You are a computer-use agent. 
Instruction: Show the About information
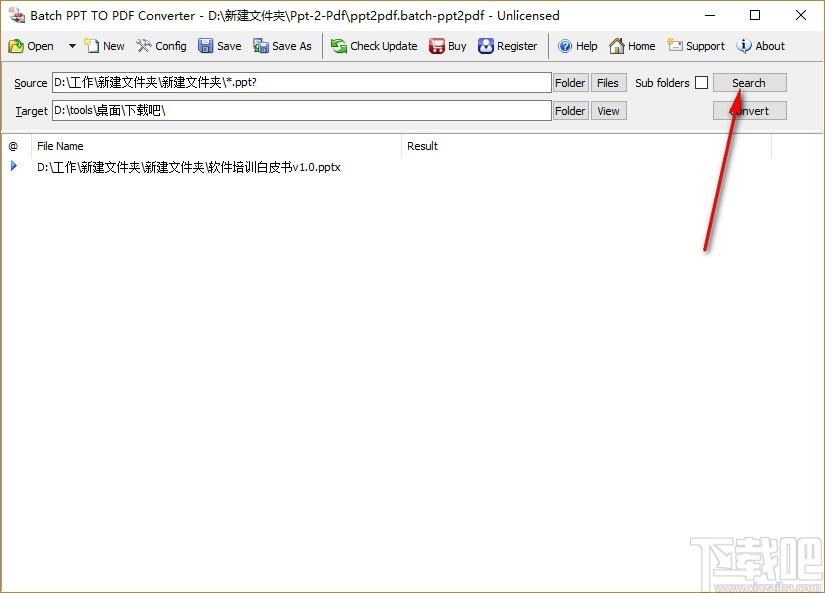760,46
